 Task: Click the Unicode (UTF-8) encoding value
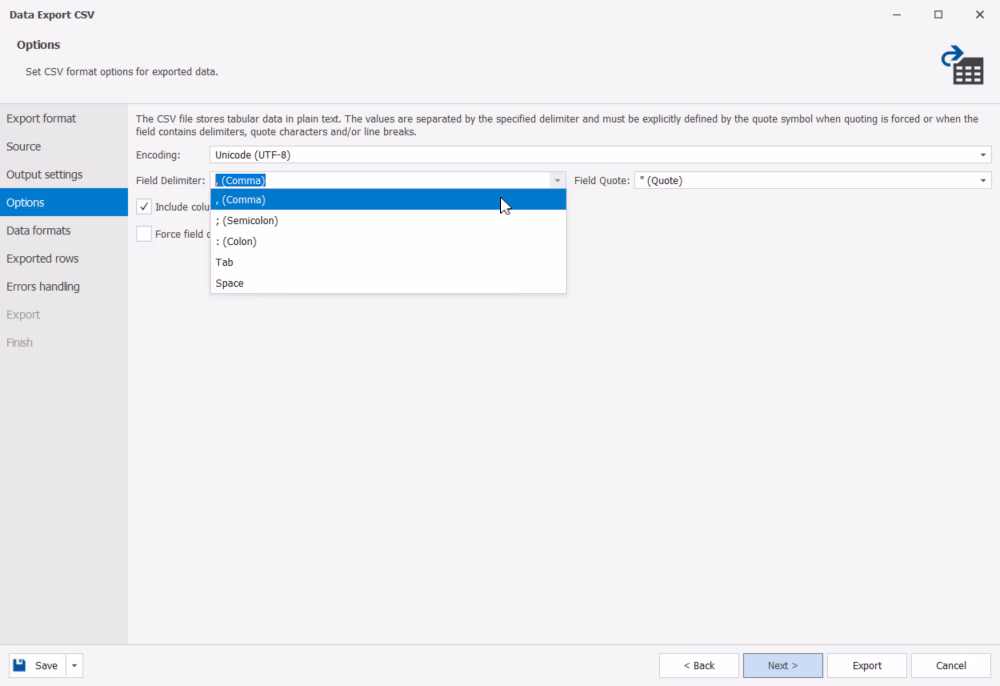(253, 155)
